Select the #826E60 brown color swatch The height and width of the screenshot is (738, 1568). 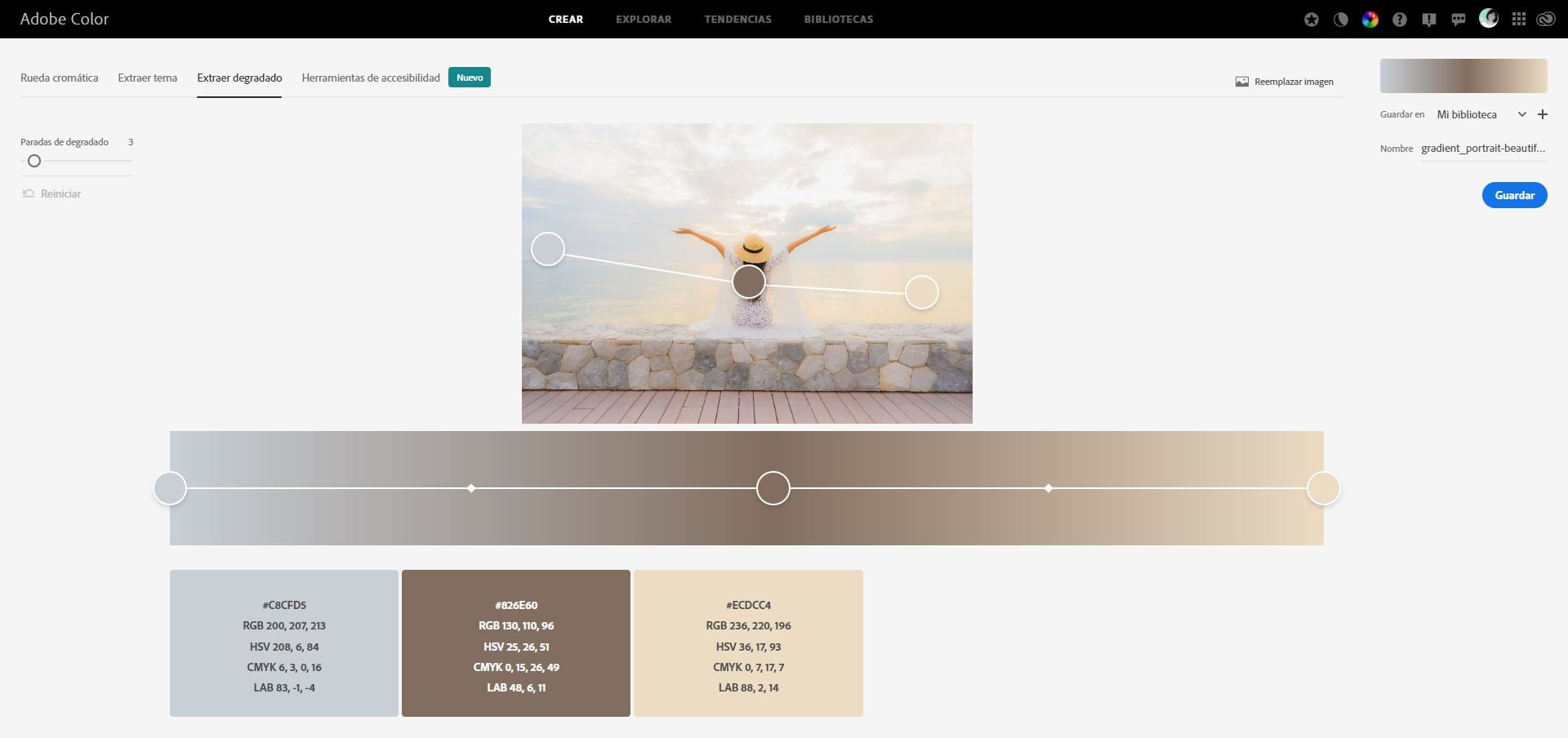click(516, 642)
